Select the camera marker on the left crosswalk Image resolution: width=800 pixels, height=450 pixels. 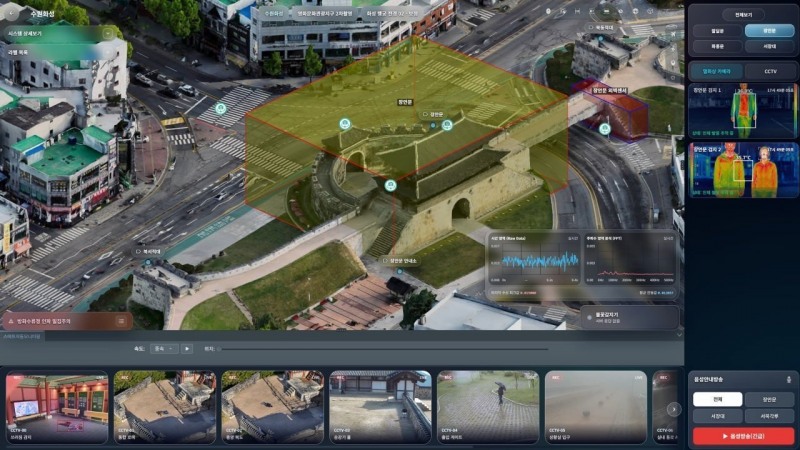220,108
